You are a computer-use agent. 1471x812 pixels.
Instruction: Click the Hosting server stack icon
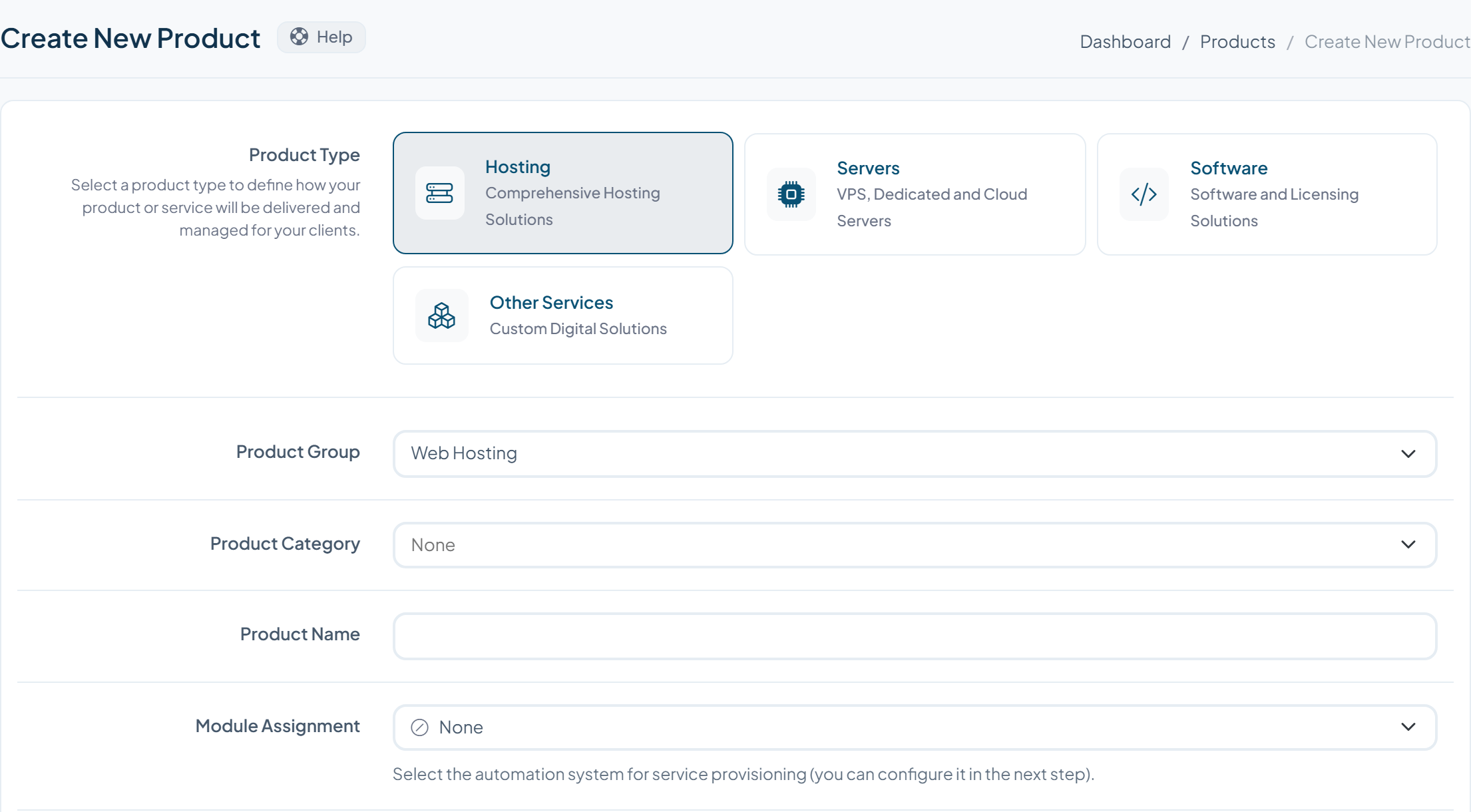tap(439, 193)
